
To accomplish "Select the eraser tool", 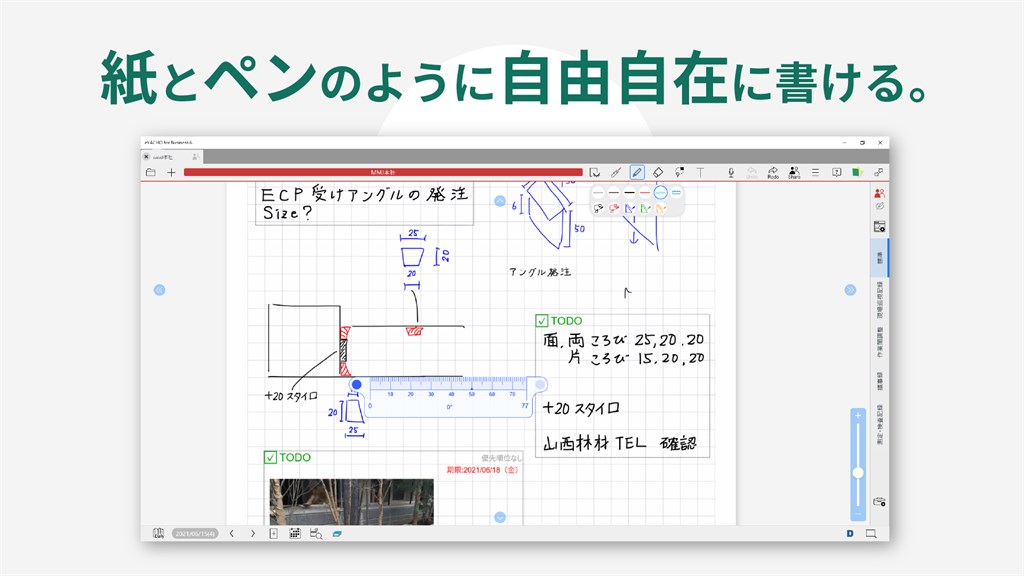I will tap(658, 172).
